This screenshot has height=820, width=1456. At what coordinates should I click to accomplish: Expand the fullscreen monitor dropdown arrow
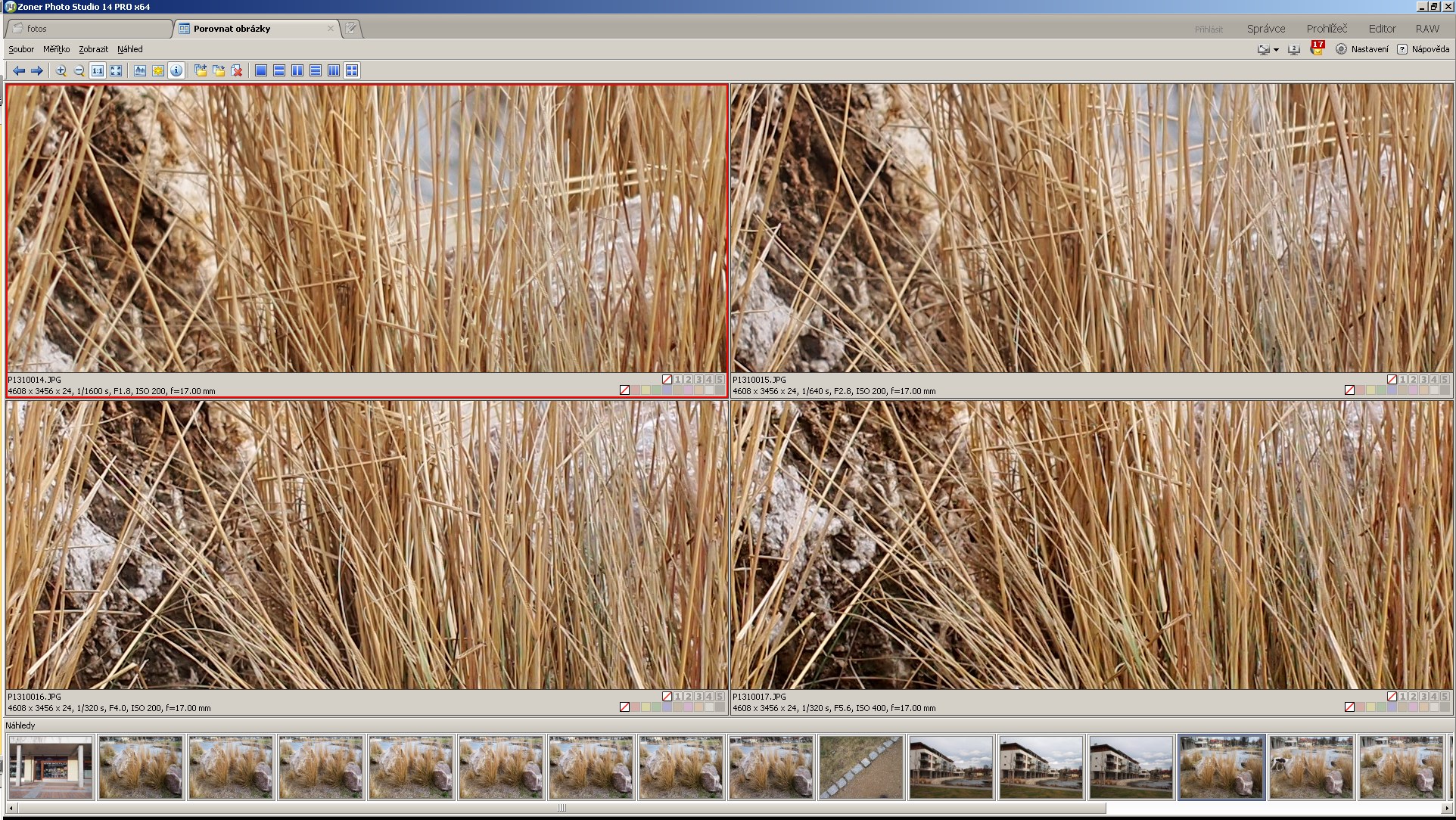(1276, 50)
